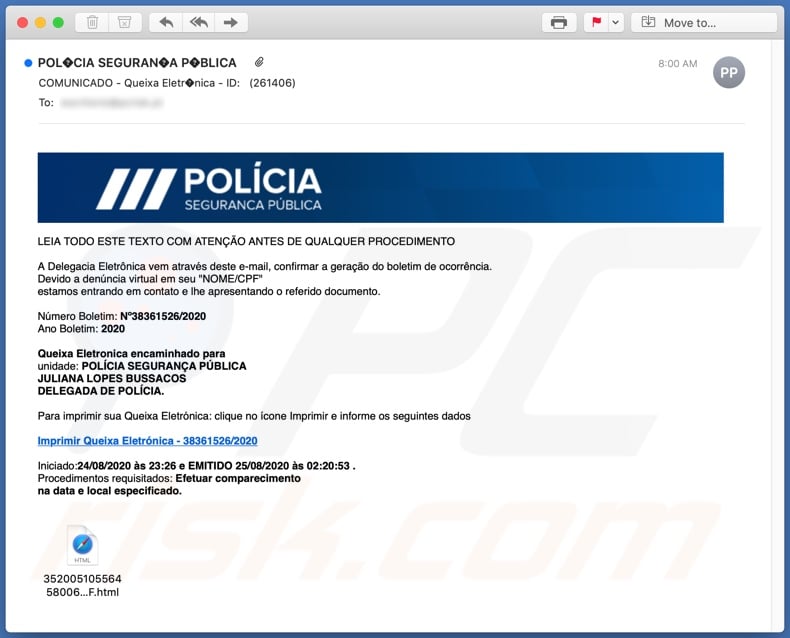Screen dimensions: 790x638
Task: Print the email using the printer icon
Action: click(559, 23)
